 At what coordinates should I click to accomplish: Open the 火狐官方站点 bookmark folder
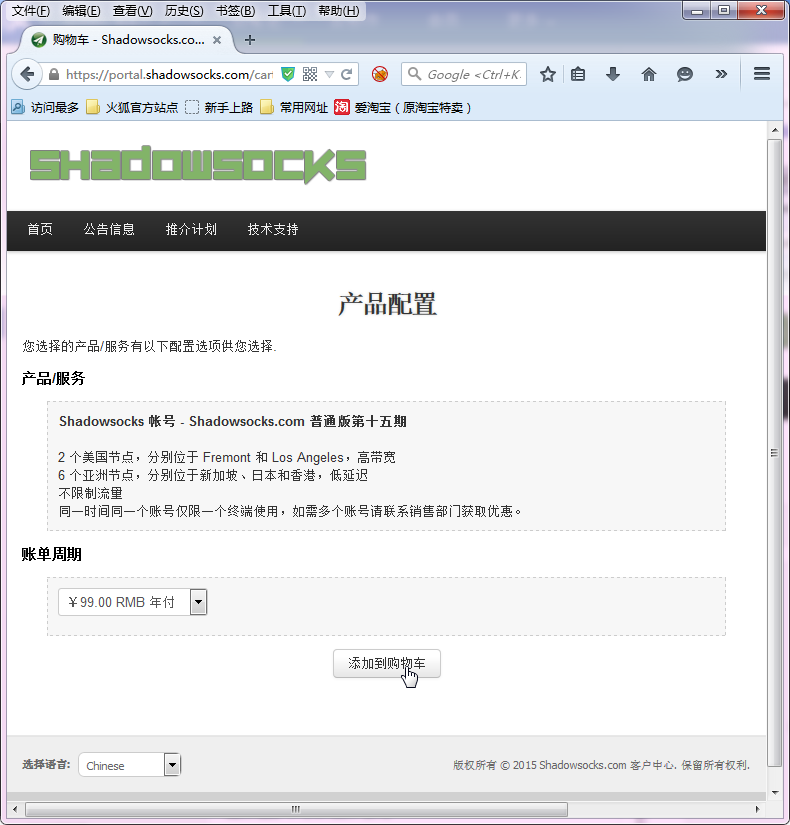[132, 107]
